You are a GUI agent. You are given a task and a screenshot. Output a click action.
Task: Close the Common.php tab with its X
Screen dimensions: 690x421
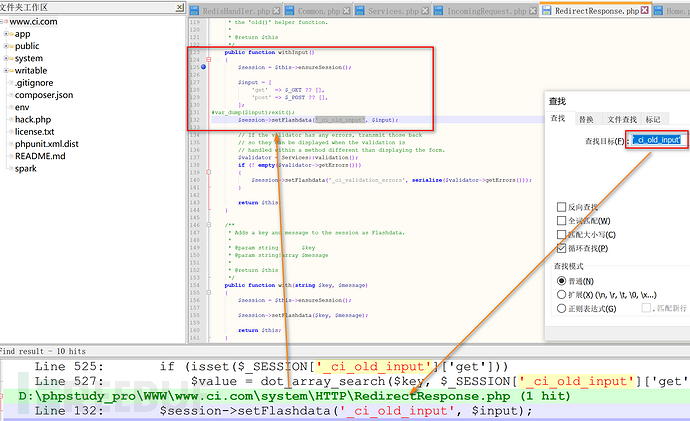click(x=347, y=11)
